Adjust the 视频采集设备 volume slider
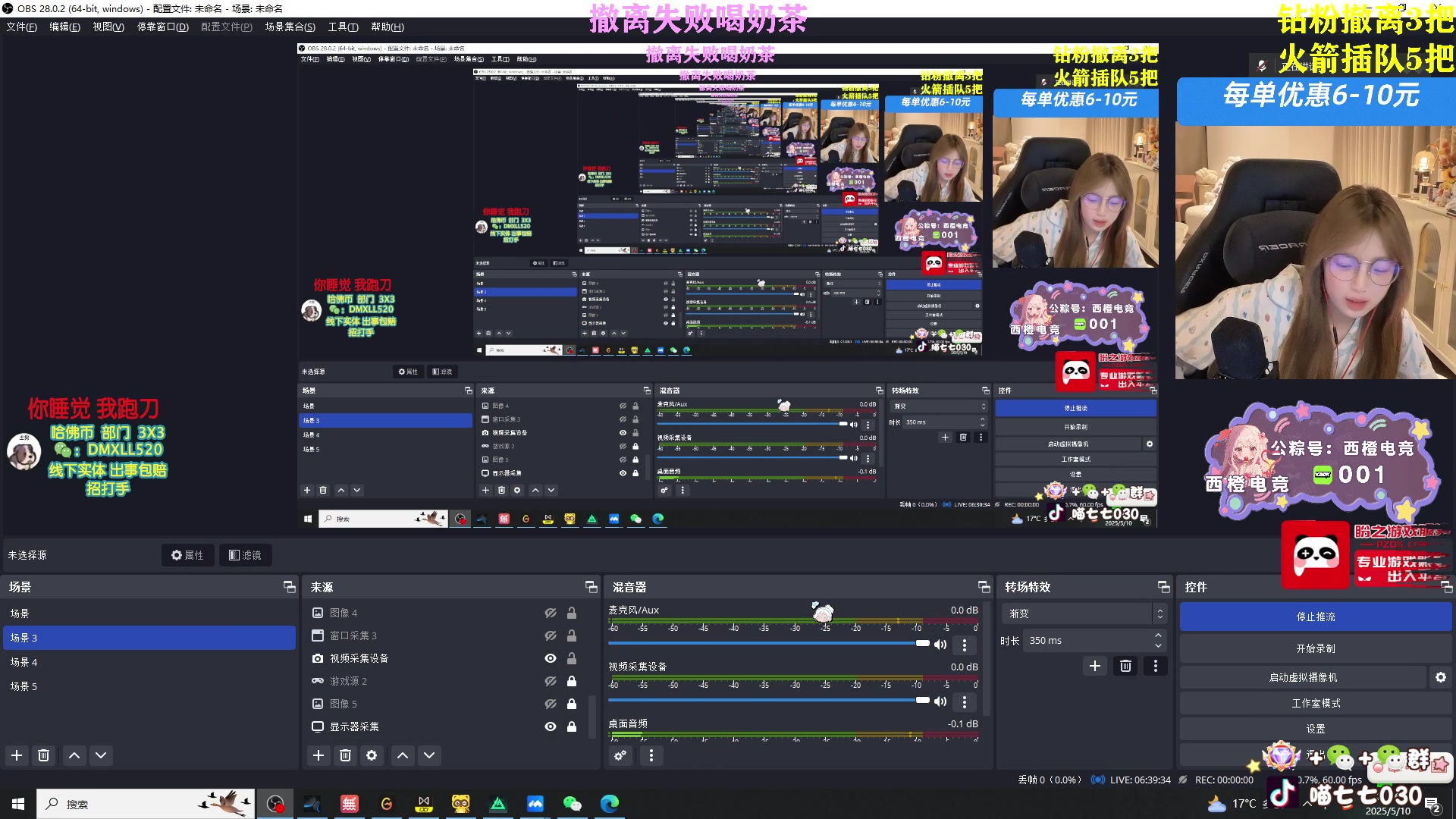 point(769,700)
